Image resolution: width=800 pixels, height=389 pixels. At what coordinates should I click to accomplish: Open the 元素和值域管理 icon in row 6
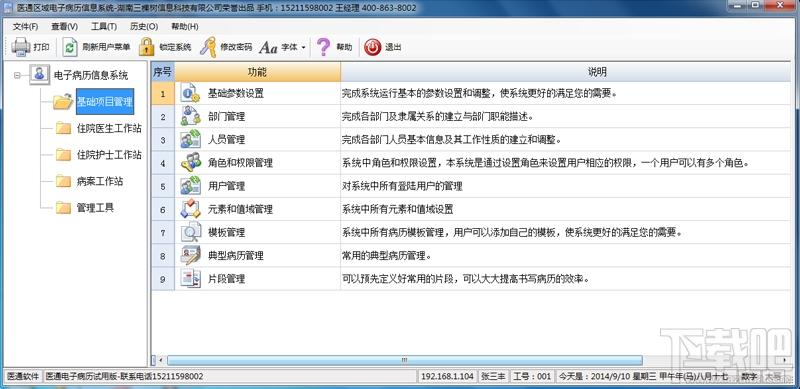pos(190,209)
